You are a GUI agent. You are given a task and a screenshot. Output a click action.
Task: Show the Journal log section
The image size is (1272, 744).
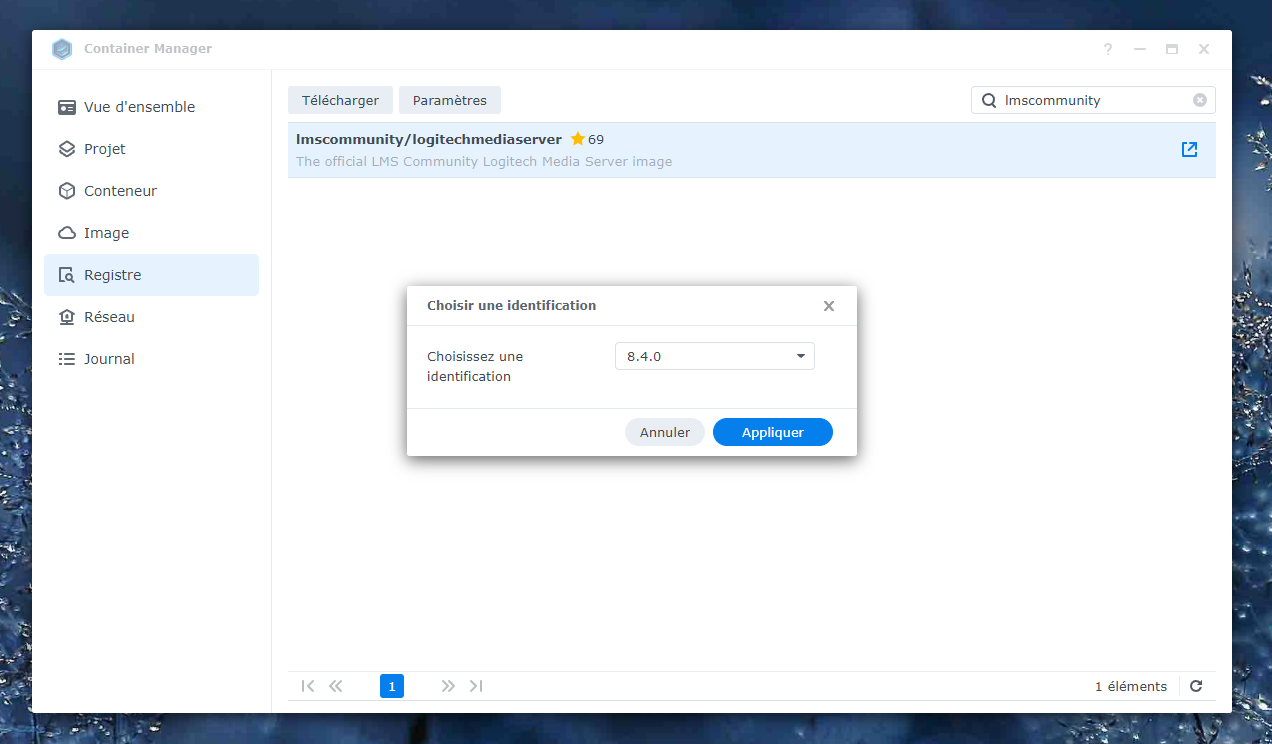[x=151, y=359]
